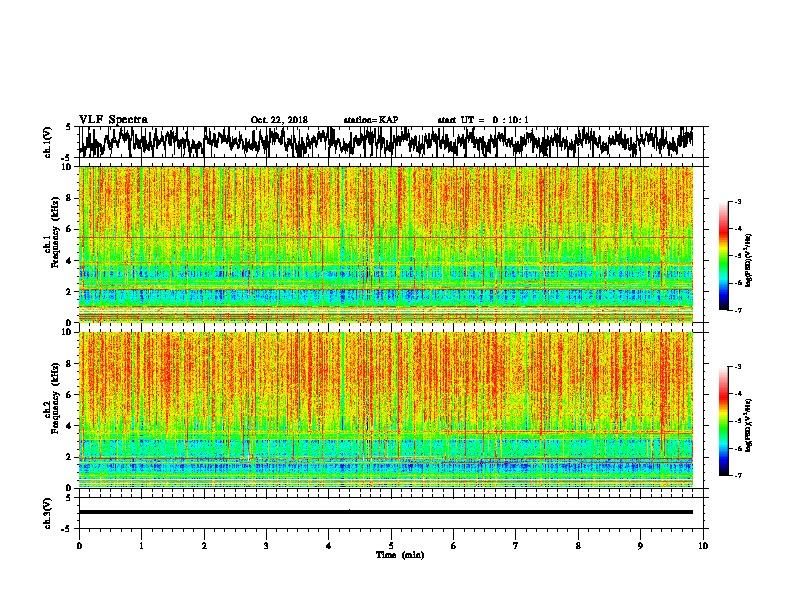The height and width of the screenshot is (612, 792).
Task: Click the "-7" tick on ch.1 color bar
Action: 737,310
